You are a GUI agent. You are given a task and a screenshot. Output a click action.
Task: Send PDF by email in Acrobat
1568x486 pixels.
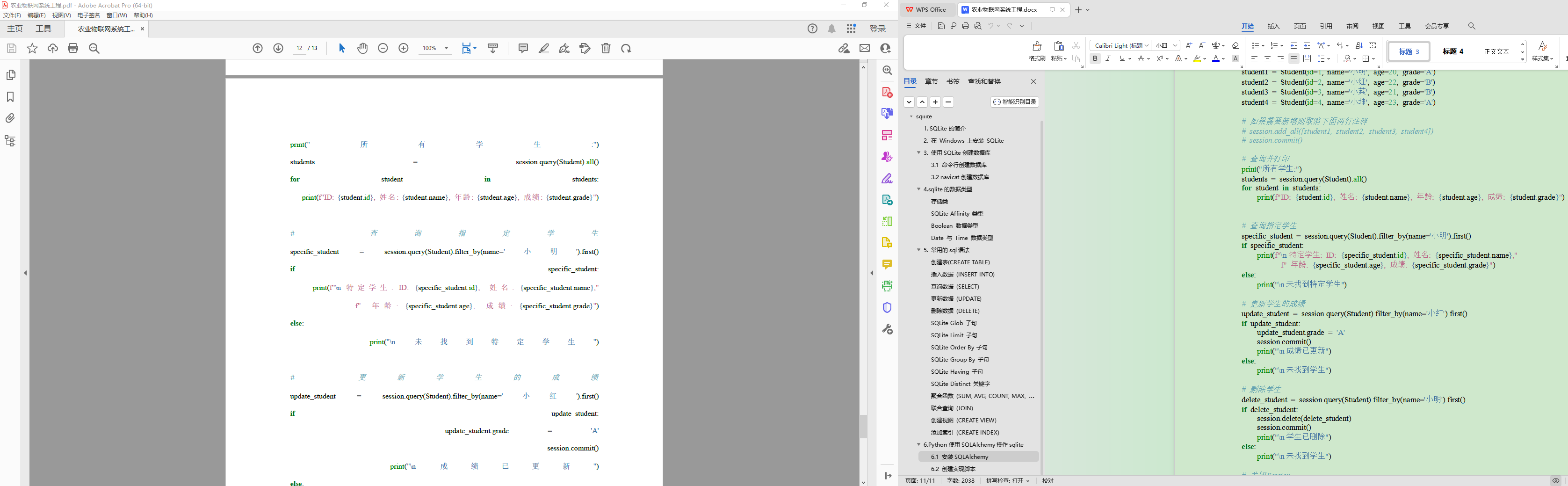[864, 48]
